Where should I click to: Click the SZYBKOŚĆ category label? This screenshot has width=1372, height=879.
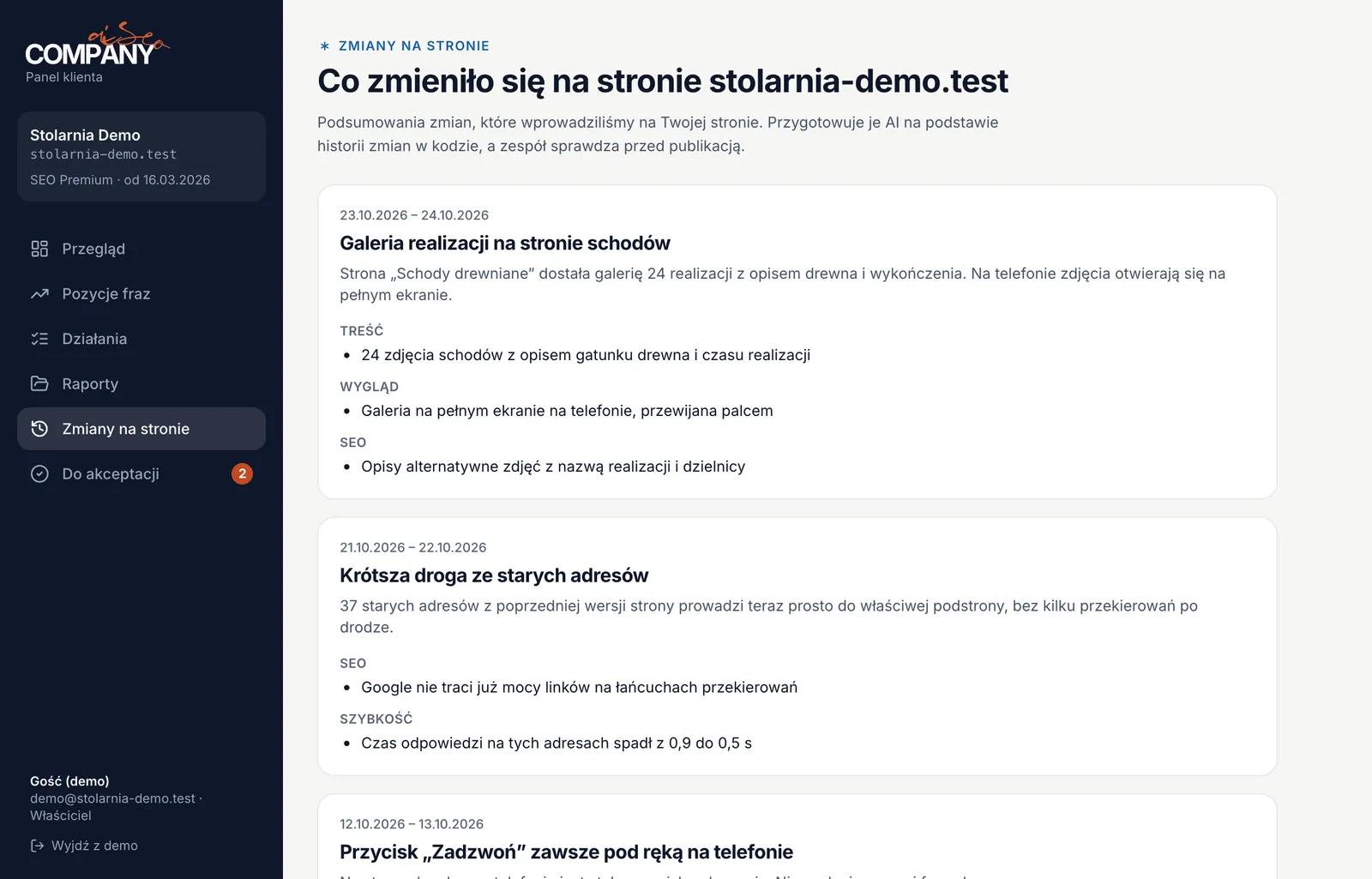click(376, 719)
